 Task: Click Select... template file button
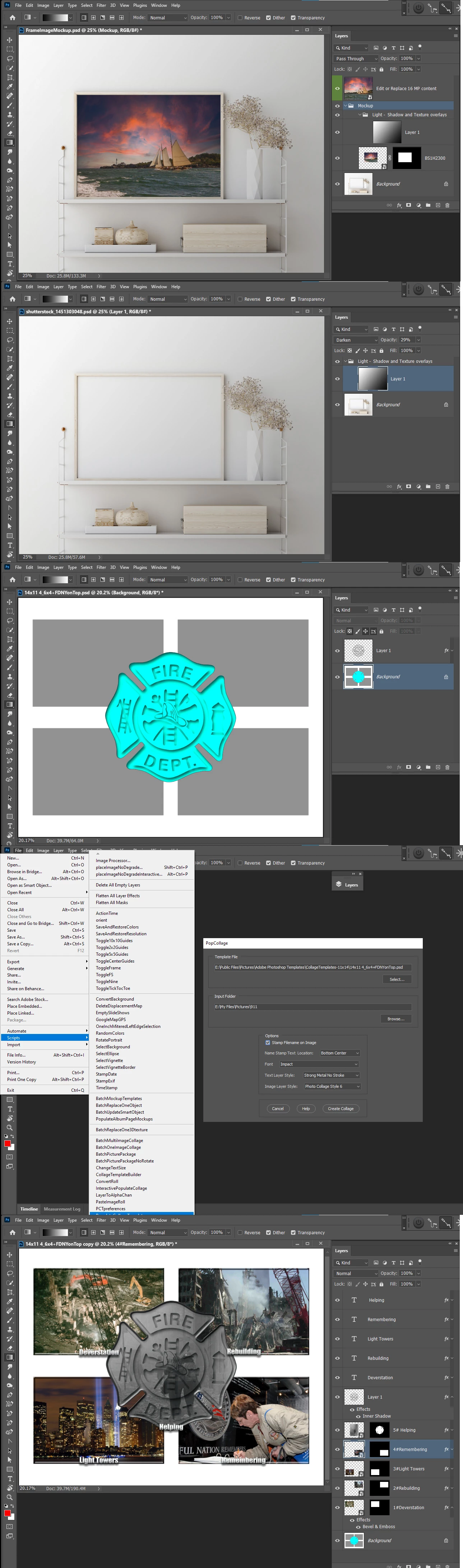click(x=397, y=979)
